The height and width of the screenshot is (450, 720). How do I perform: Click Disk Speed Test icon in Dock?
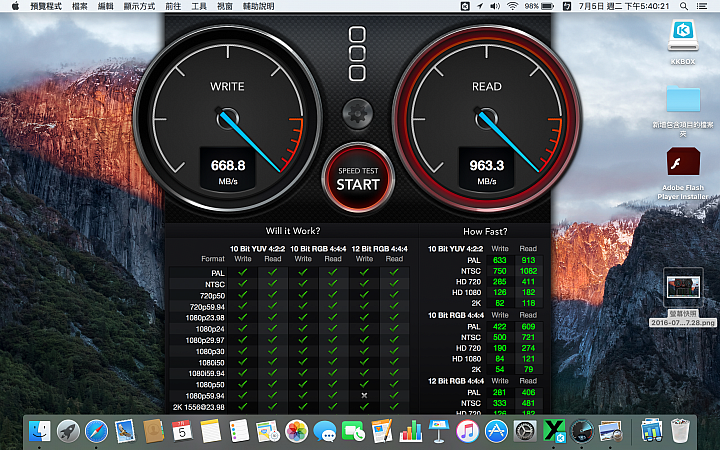point(581,431)
